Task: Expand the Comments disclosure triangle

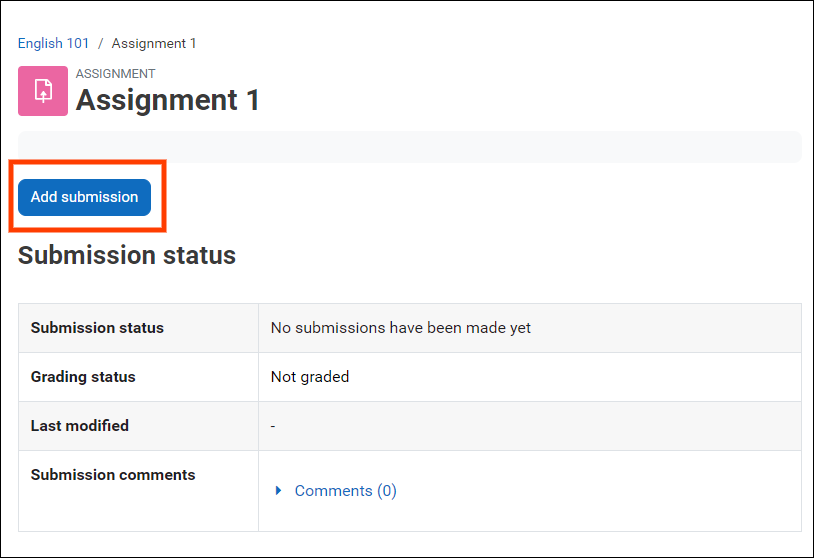Action: point(278,491)
